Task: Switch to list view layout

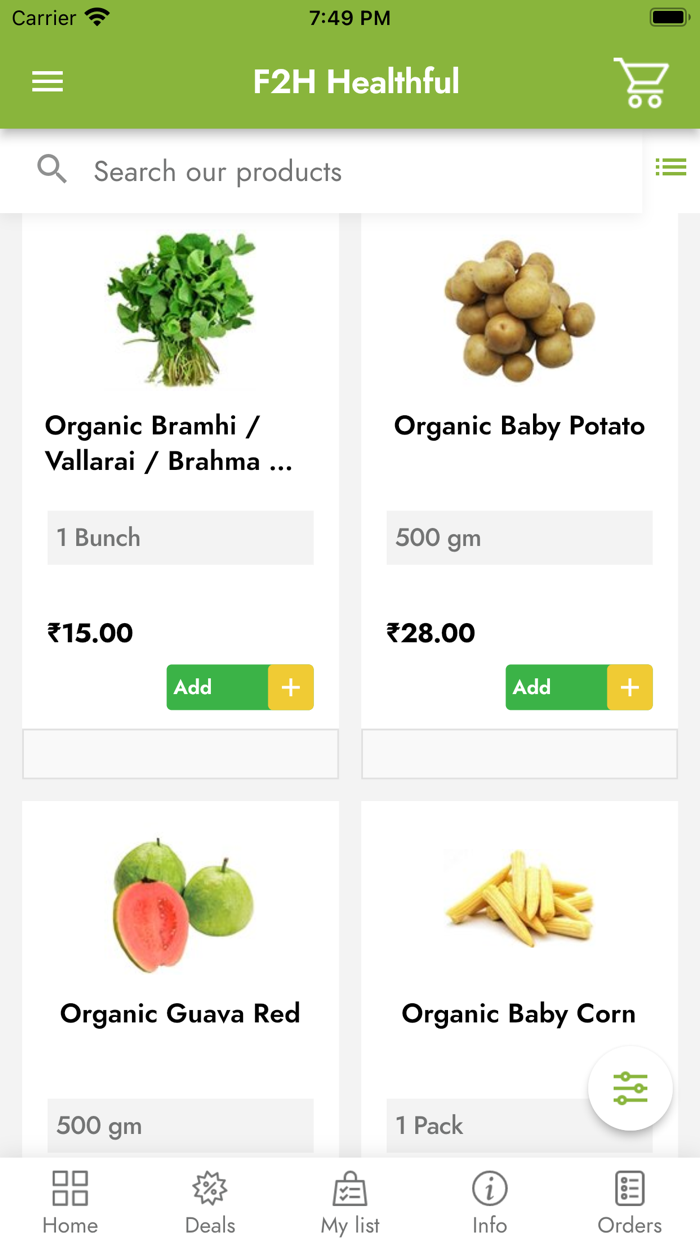Action: click(x=671, y=166)
